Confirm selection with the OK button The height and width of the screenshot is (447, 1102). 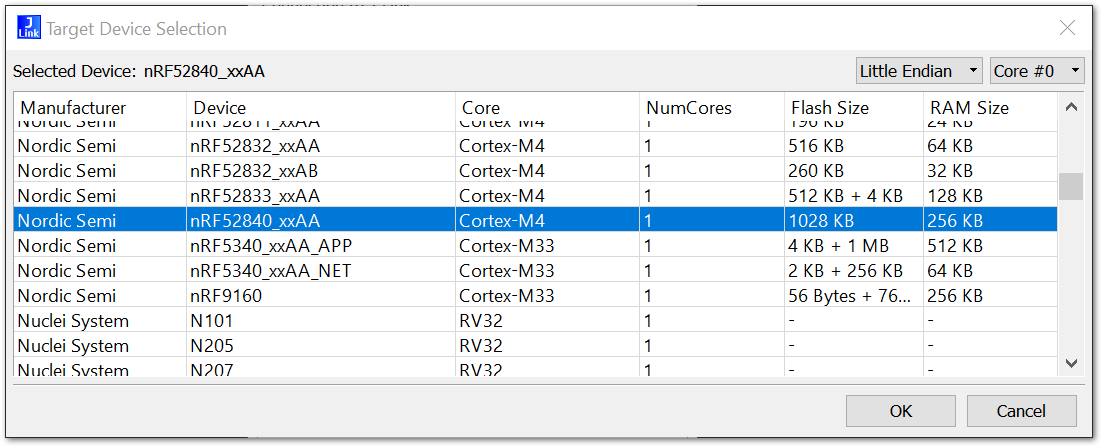900,411
